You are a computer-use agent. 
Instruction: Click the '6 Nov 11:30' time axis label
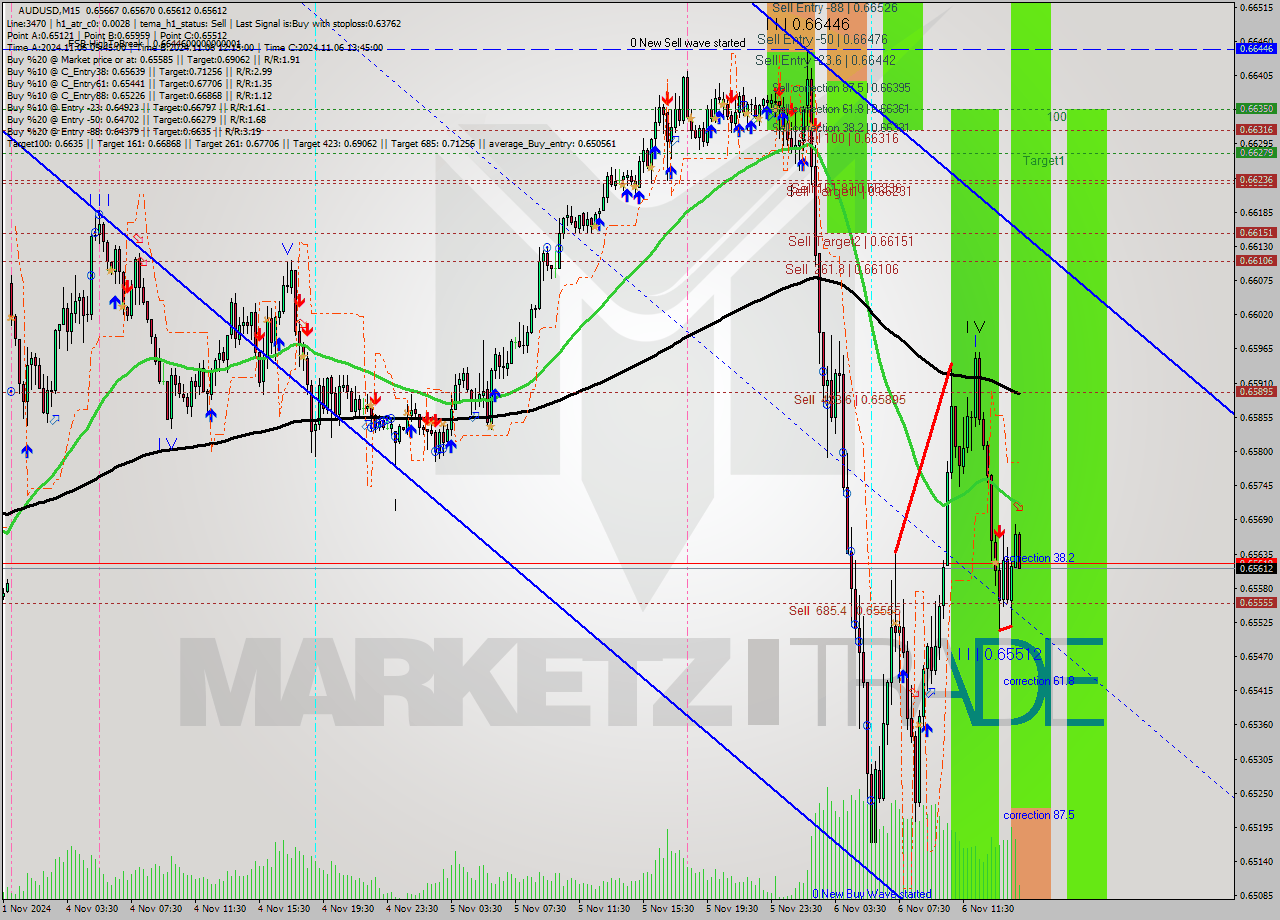[x=989, y=909]
